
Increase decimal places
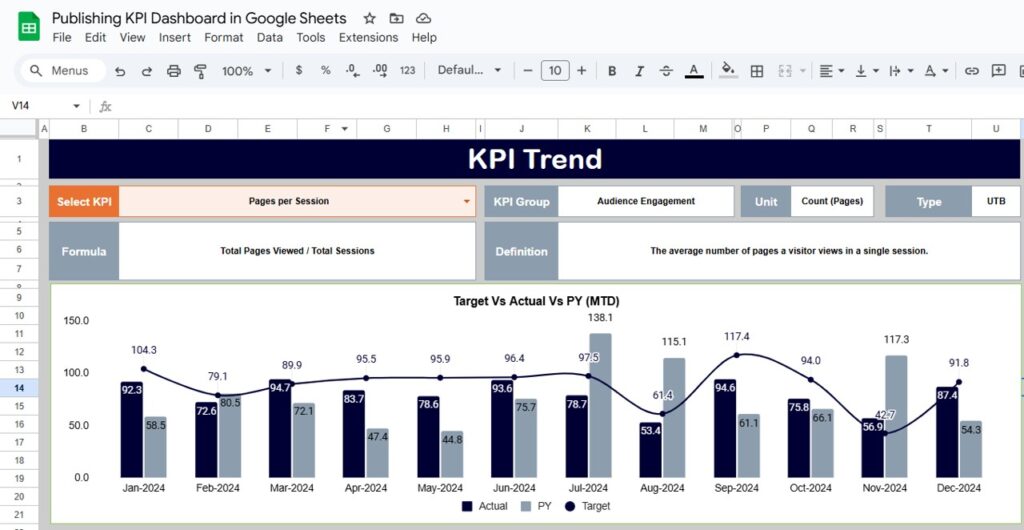coord(379,70)
